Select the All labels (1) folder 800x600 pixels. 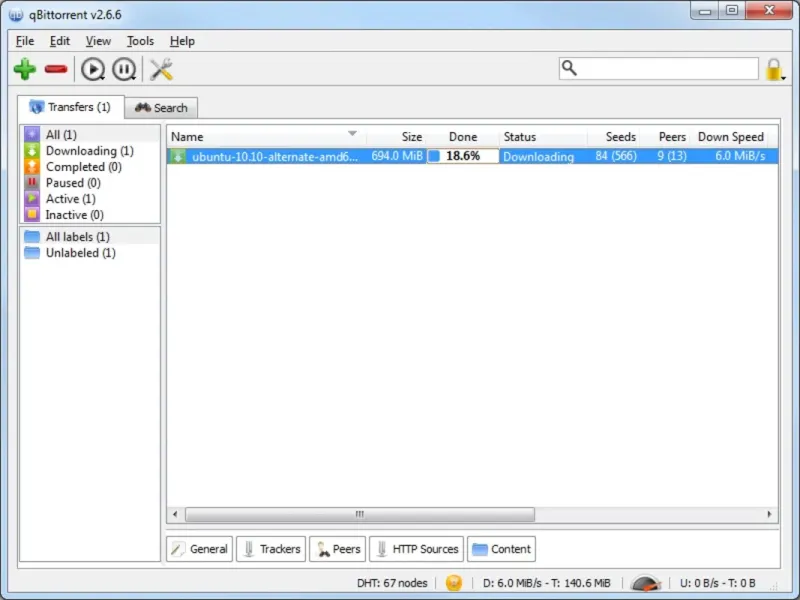click(90, 237)
